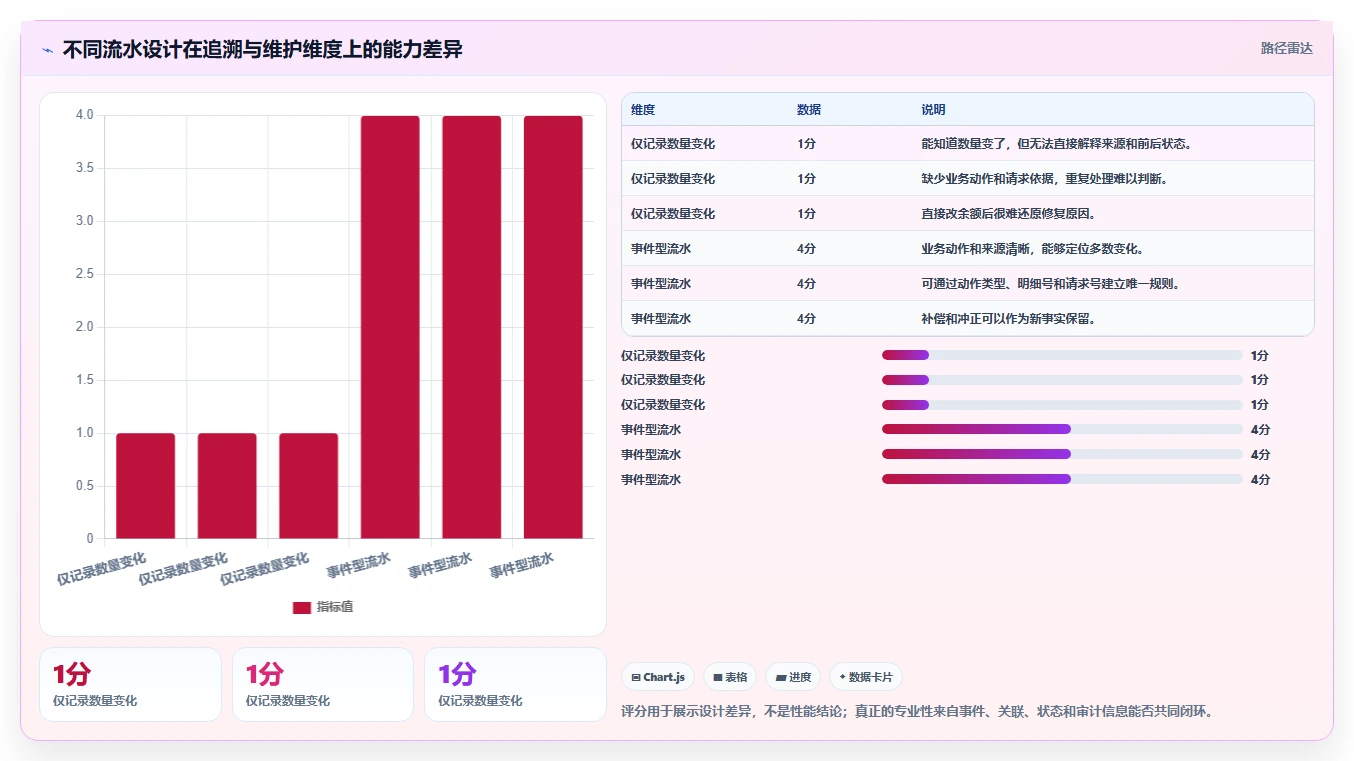Select row text 可通过动作类型、明细号和请求号建立唯一规则。
The image size is (1354, 761).
(x=1051, y=284)
